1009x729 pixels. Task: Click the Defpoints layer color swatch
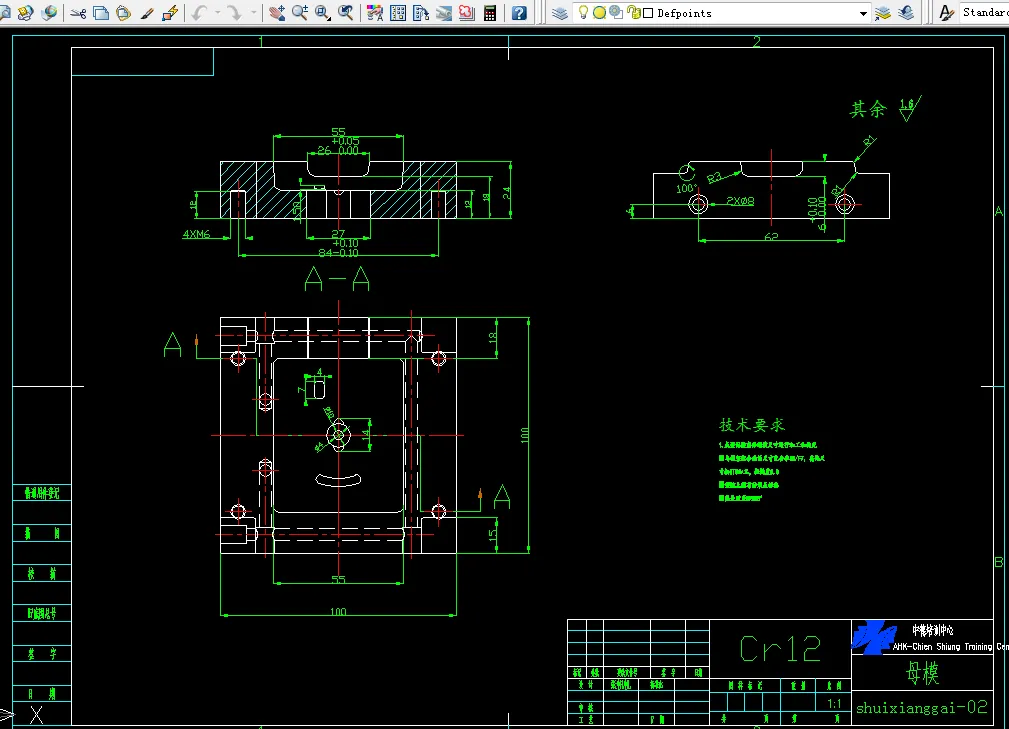649,13
